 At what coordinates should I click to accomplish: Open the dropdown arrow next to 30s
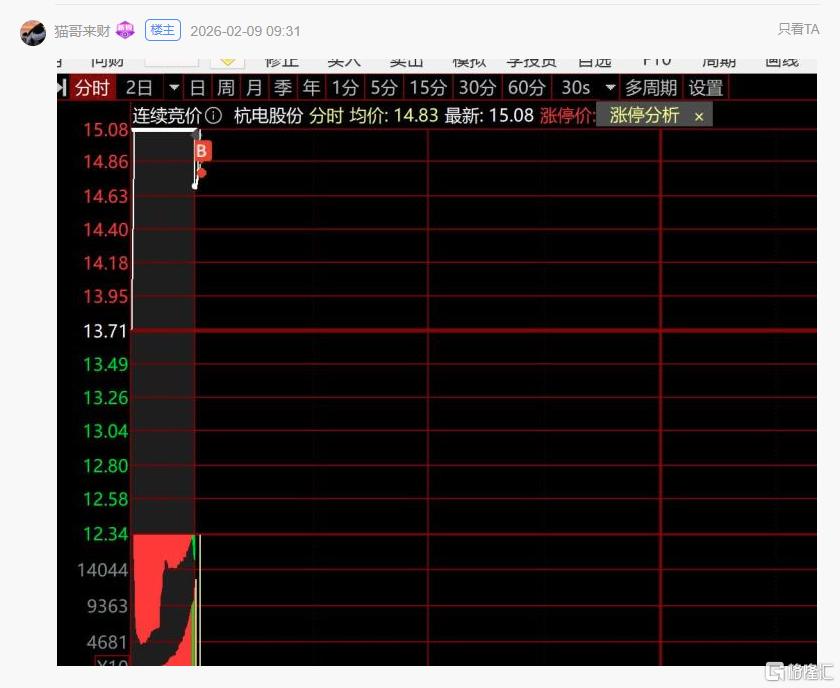point(610,87)
